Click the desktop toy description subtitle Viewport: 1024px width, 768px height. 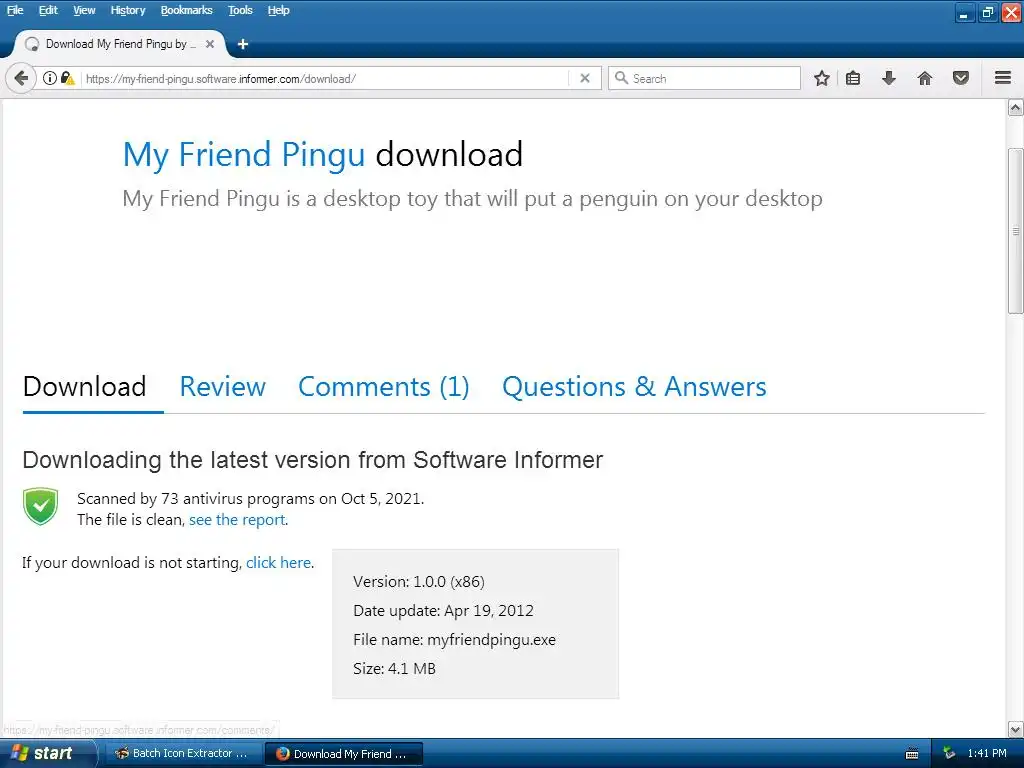coord(472,199)
